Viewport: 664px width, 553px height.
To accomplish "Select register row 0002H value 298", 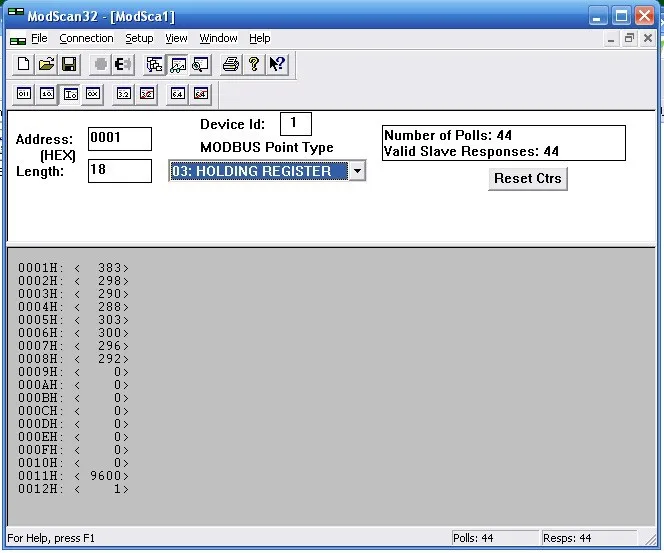I will tap(73, 281).
